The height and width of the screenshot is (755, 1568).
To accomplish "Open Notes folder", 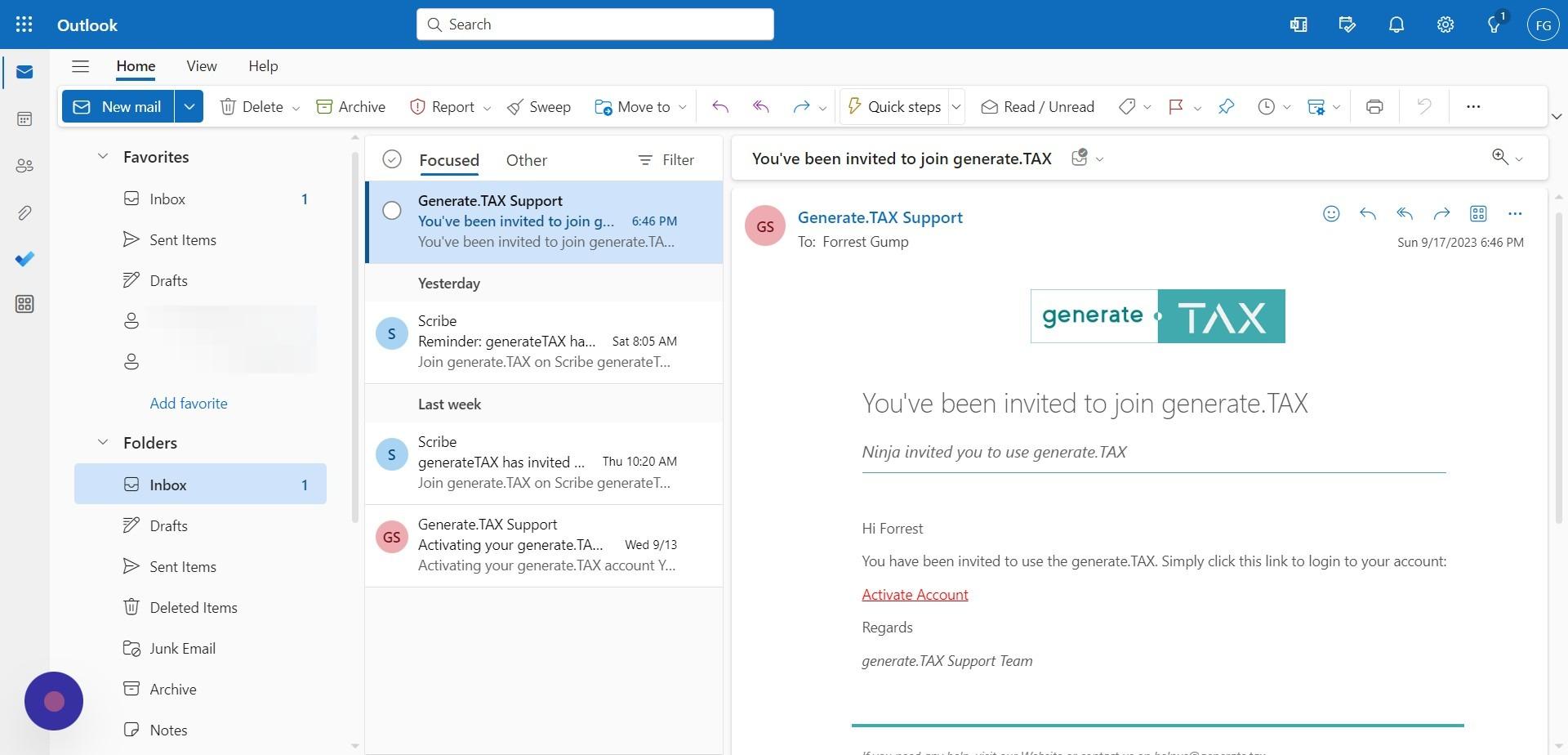I will (x=200, y=730).
